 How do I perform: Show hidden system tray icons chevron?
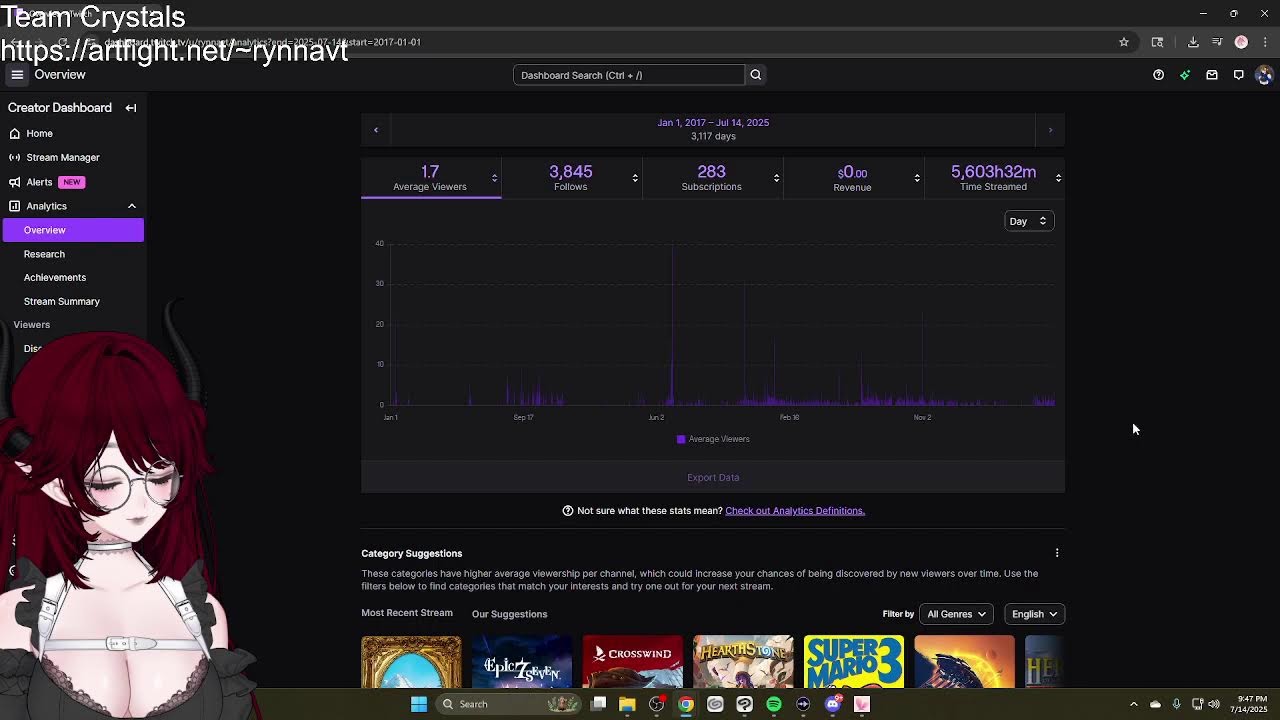tap(1133, 704)
